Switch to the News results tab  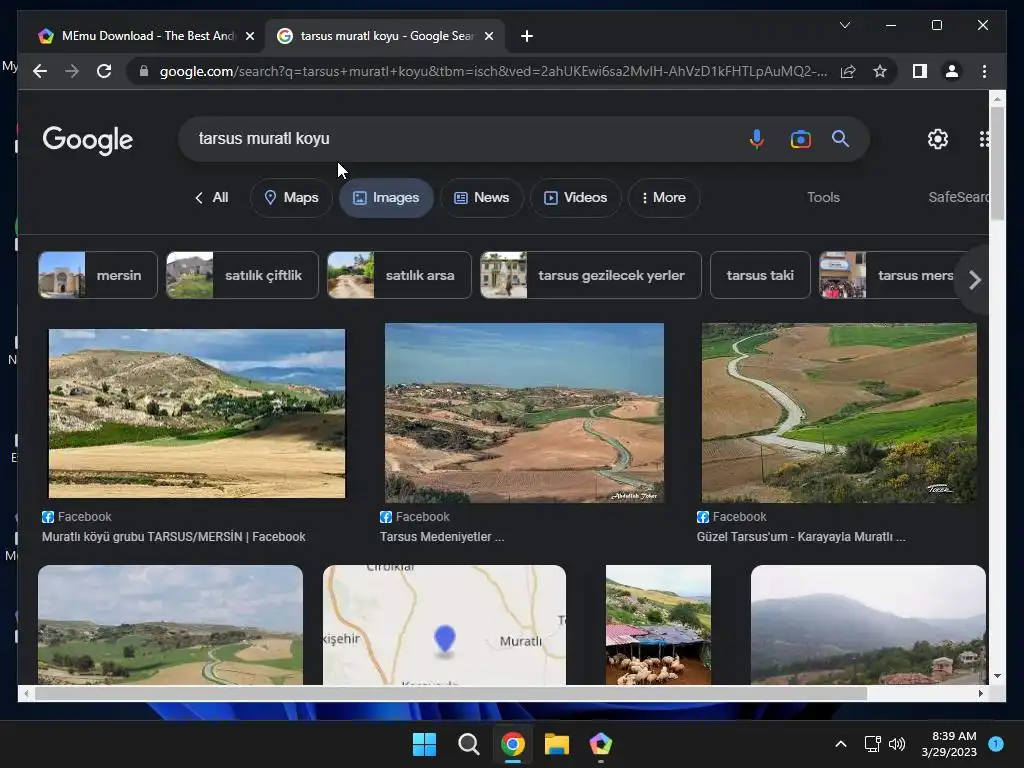tap(481, 198)
